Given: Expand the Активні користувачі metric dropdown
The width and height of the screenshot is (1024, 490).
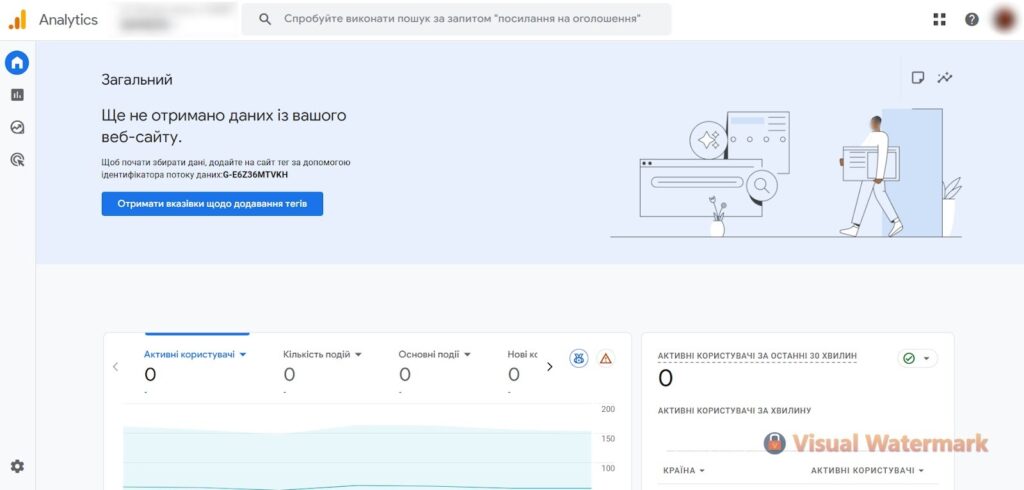Looking at the screenshot, I should 195,354.
